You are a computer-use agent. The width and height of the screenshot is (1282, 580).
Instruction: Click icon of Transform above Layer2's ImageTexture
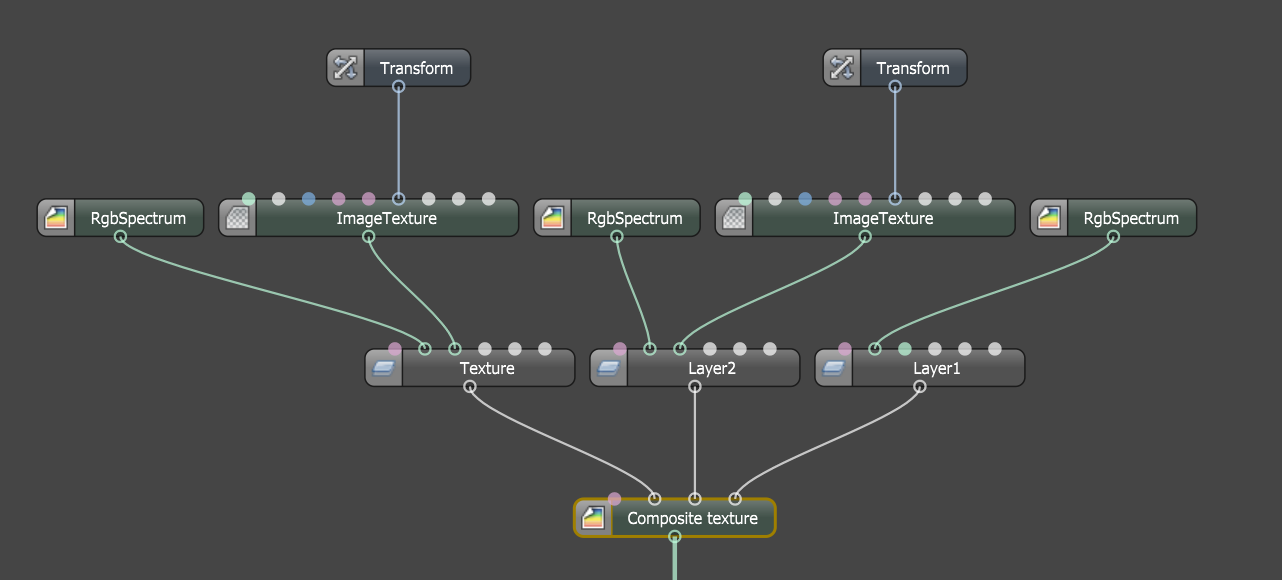(x=842, y=68)
